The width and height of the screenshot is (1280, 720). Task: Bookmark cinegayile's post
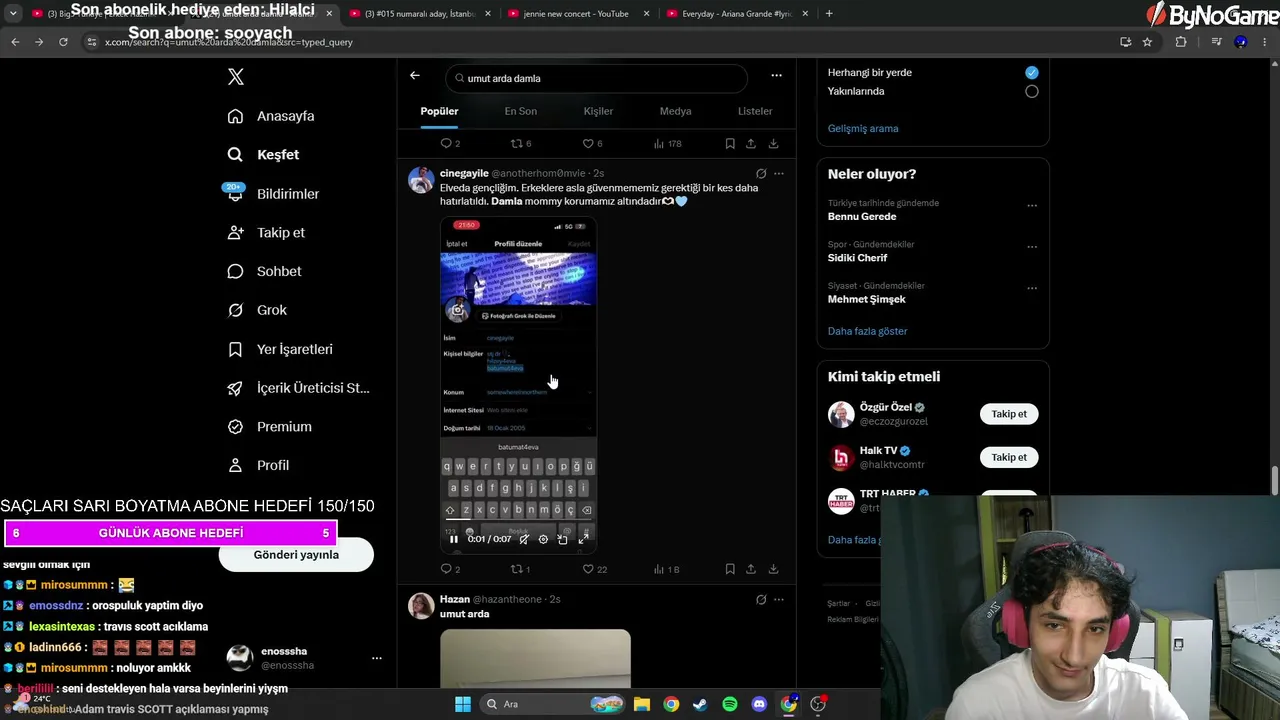(730, 569)
